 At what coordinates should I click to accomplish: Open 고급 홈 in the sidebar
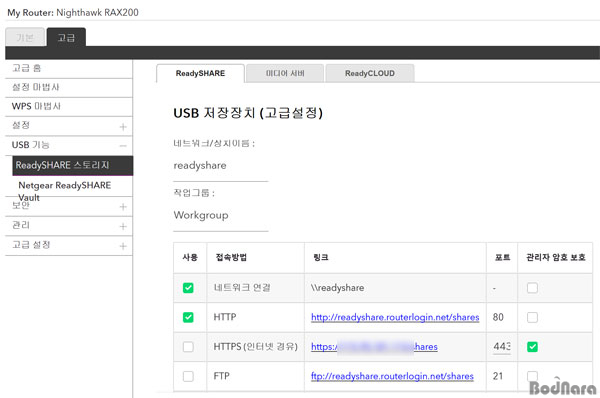click(x=69, y=69)
